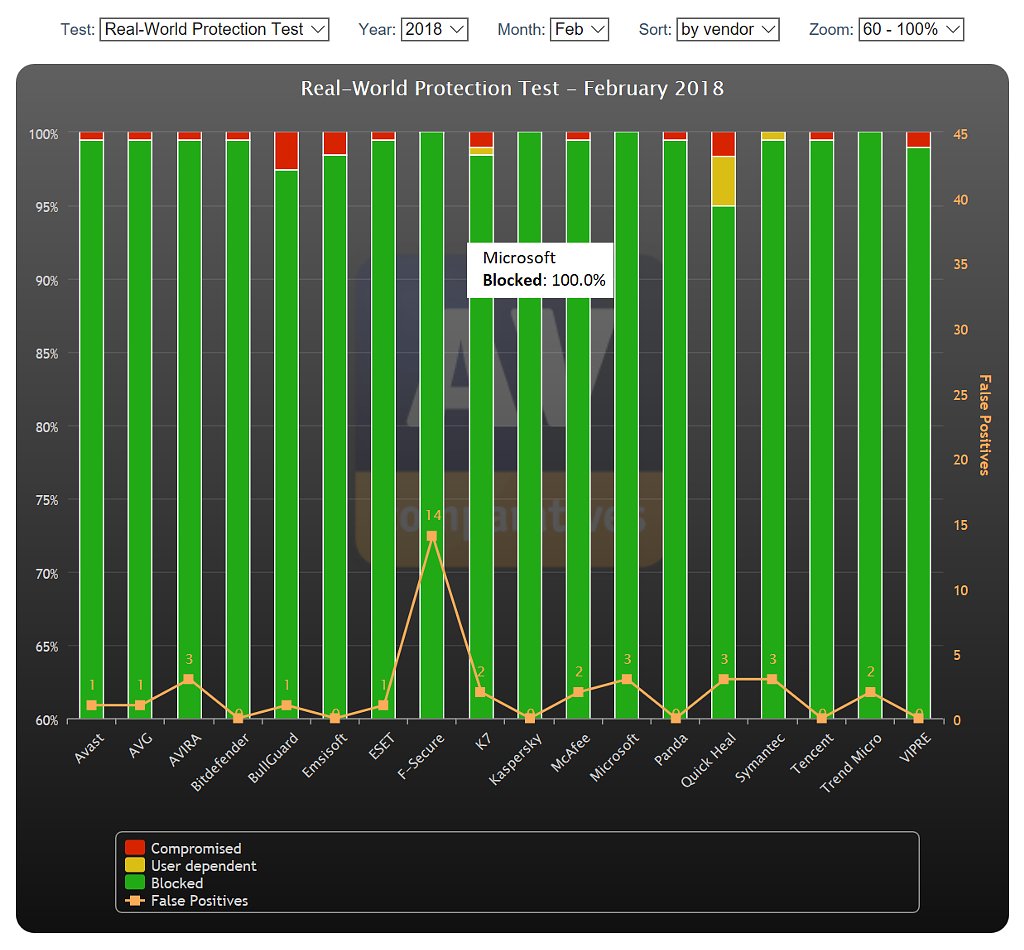Image resolution: width=1024 pixels, height=950 pixels.
Task: Click the red Compromised segment of BullGuard bar
Action: [286, 151]
